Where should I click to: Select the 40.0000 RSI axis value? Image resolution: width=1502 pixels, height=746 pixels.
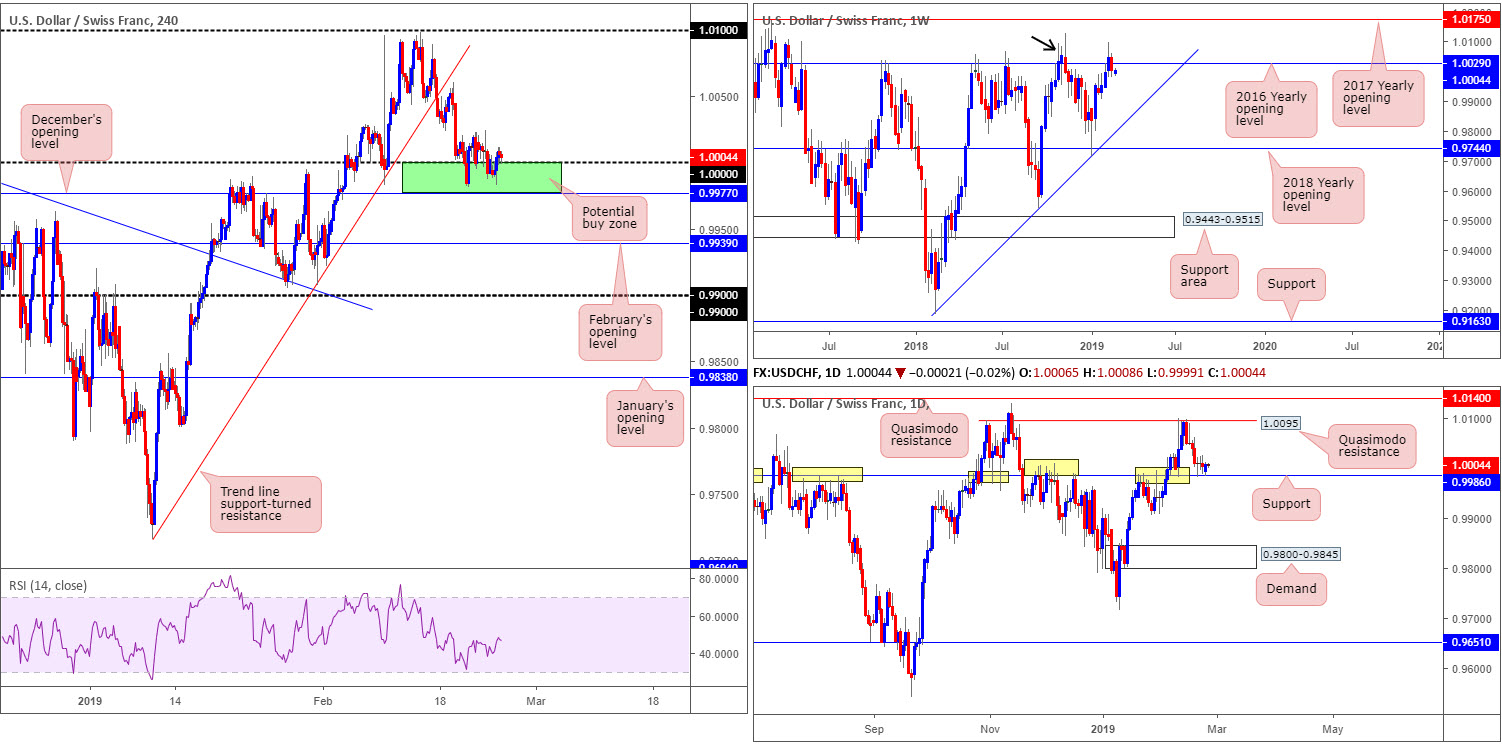[718, 653]
